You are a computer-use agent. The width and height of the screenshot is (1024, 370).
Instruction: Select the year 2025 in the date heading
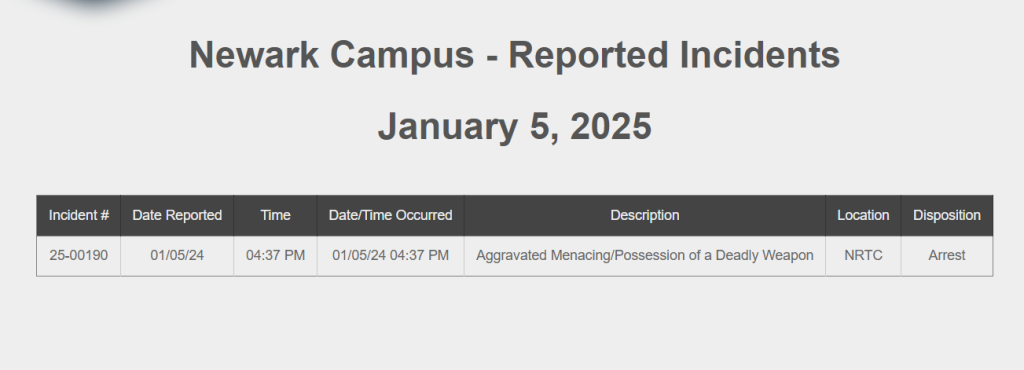click(x=611, y=126)
